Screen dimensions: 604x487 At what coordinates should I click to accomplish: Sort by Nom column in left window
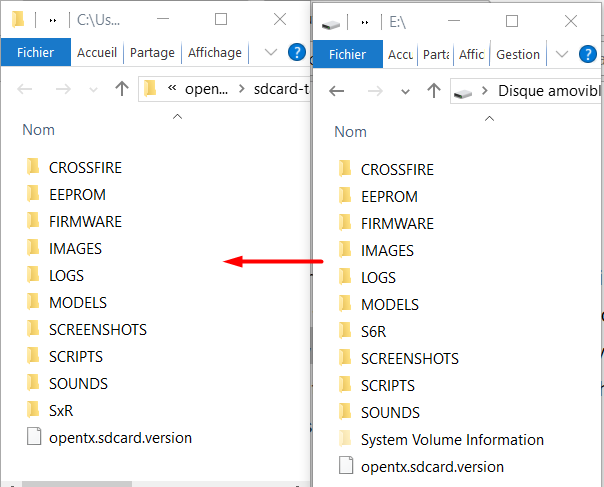[39, 129]
